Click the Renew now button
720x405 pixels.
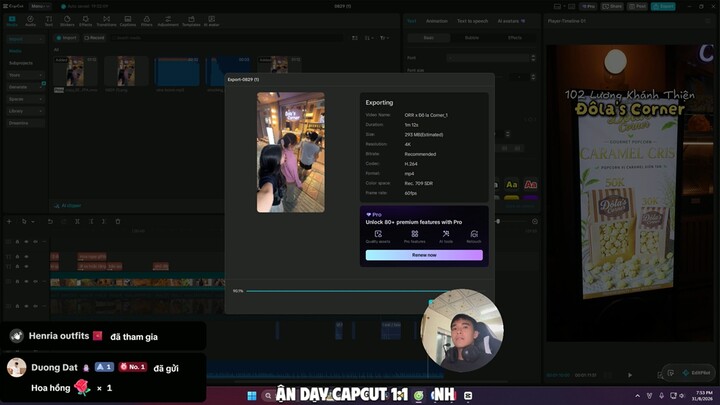(x=424, y=255)
